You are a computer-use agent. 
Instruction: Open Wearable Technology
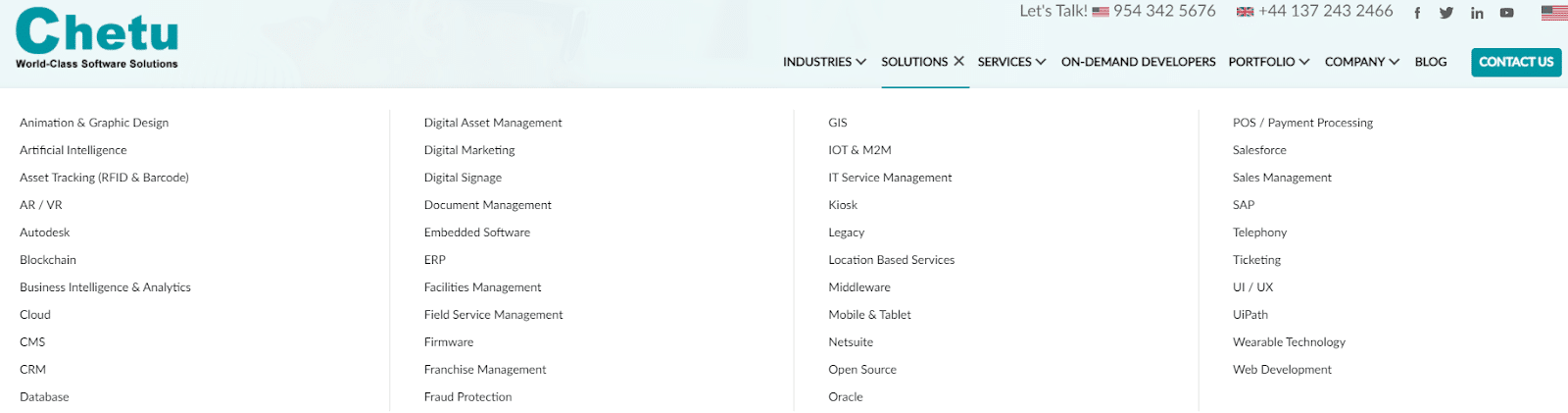point(1289,342)
